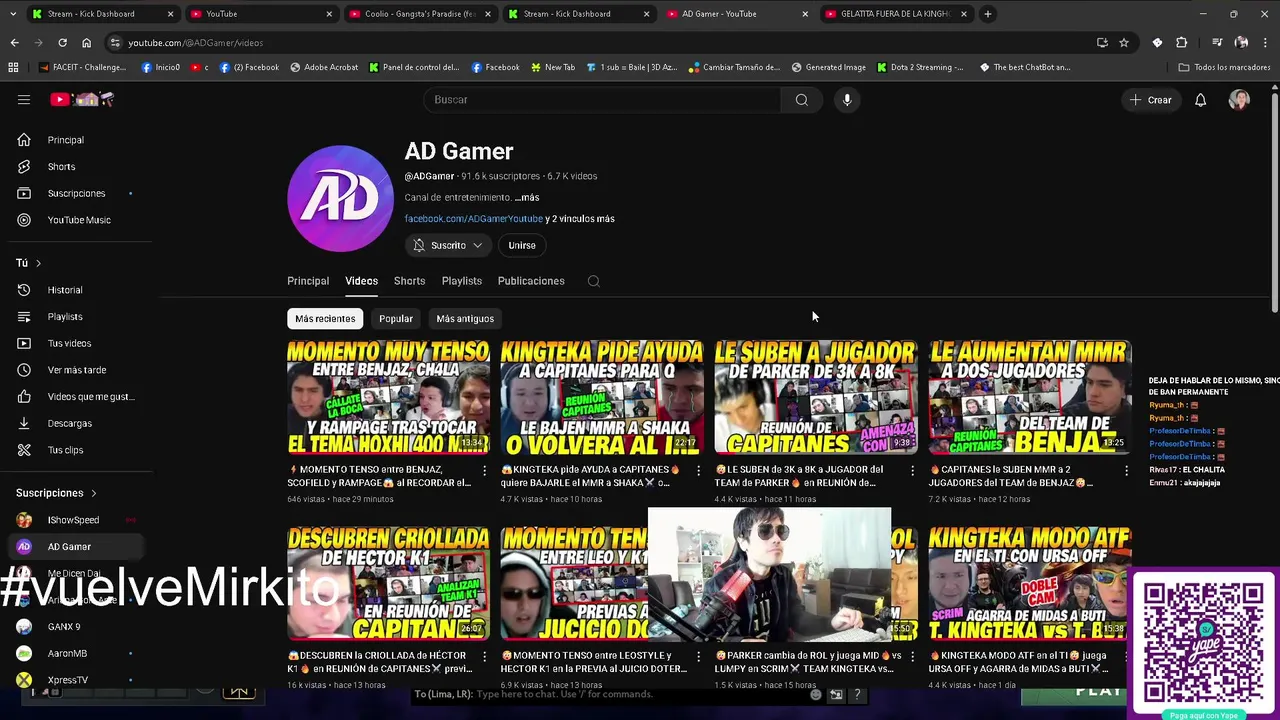1280x720 pixels.
Task: Open AaronMB subscription channel
Action: 70,653
